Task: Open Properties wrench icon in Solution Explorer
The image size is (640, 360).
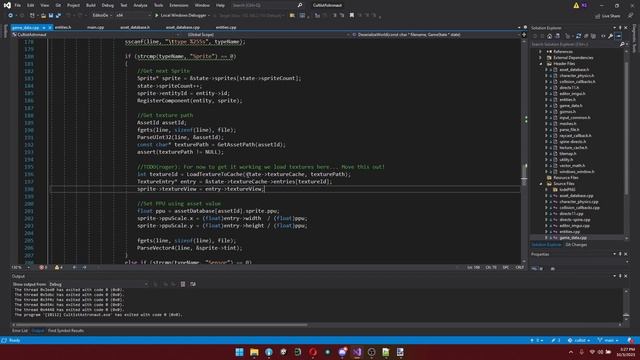Action: (x=611, y=36)
